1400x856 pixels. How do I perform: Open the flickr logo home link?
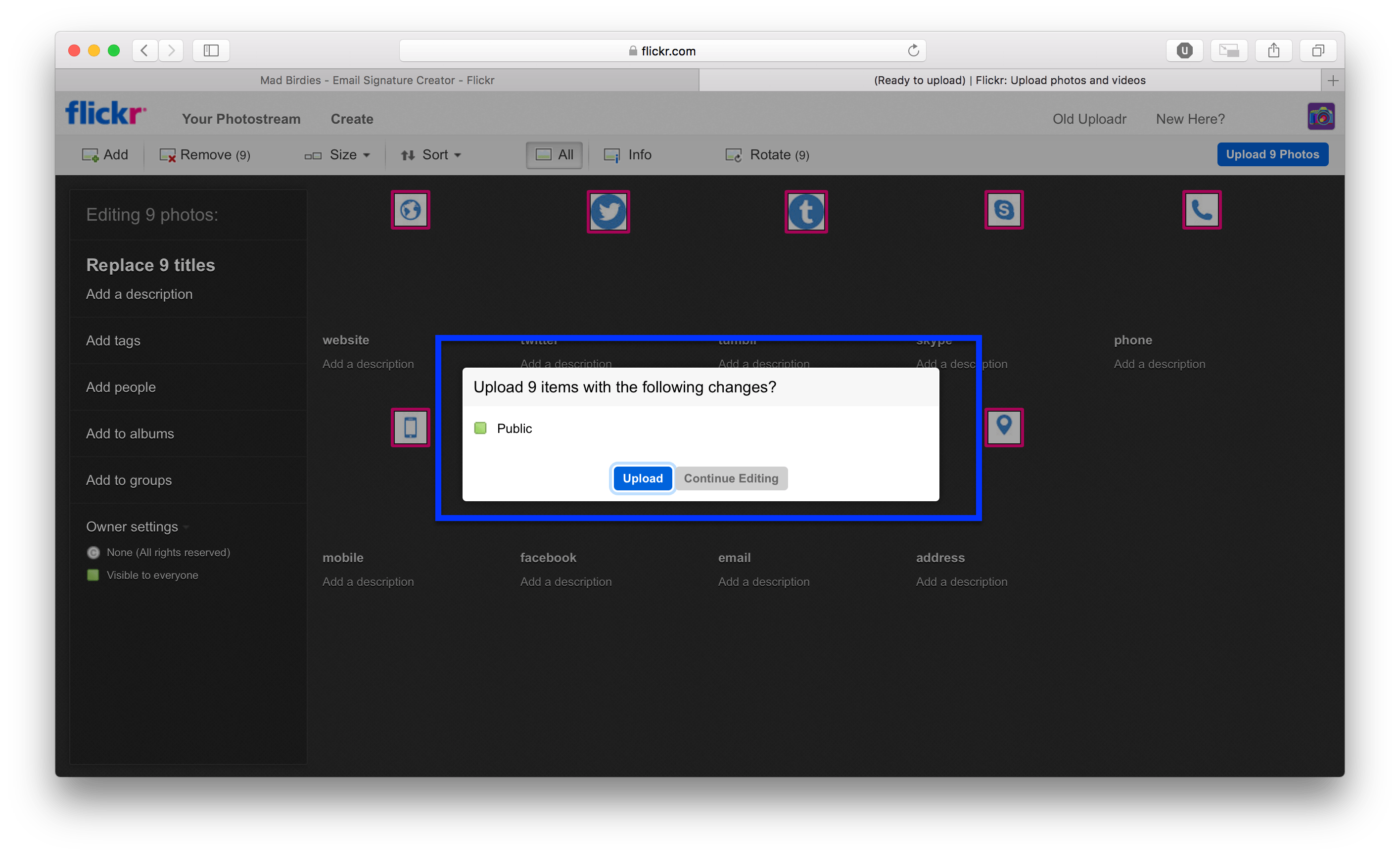(106, 113)
